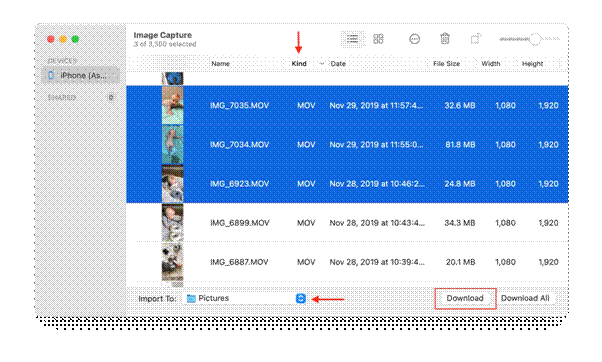Click the Image Capture window title
602x362 pixels.
[162, 35]
